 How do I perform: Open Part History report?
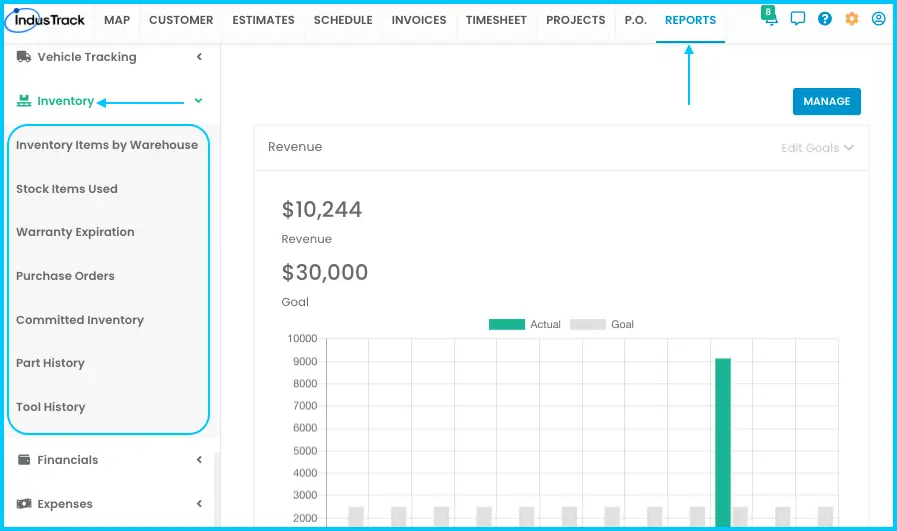[50, 363]
